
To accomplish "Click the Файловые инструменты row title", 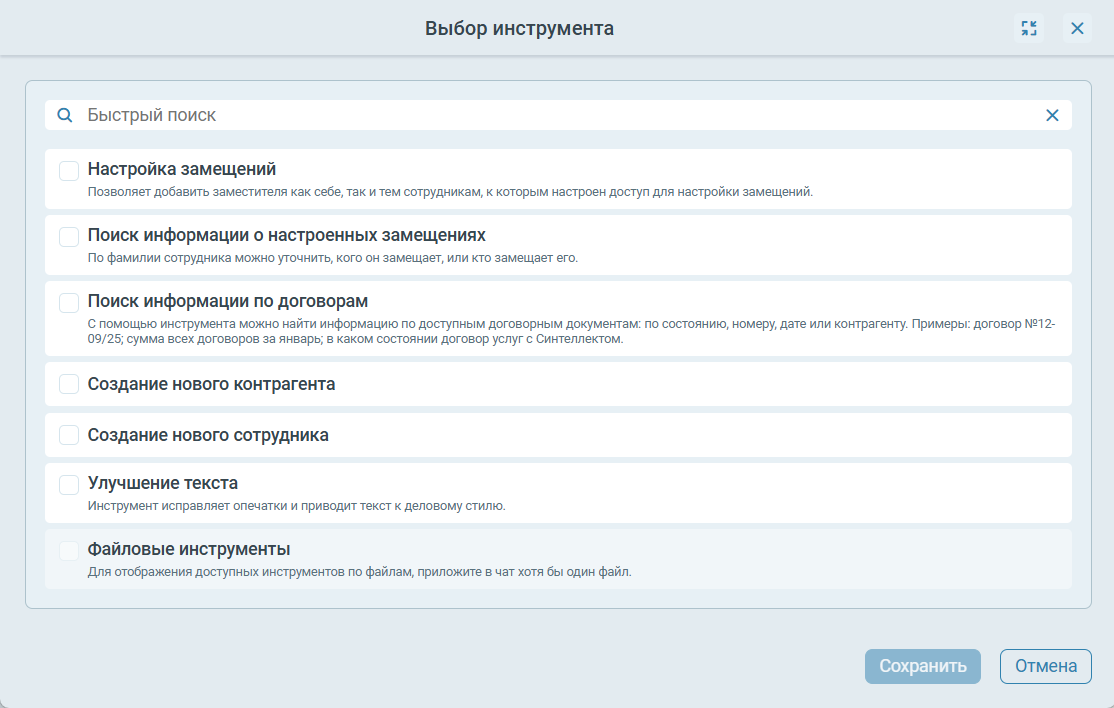I will [x=189, y=550].
